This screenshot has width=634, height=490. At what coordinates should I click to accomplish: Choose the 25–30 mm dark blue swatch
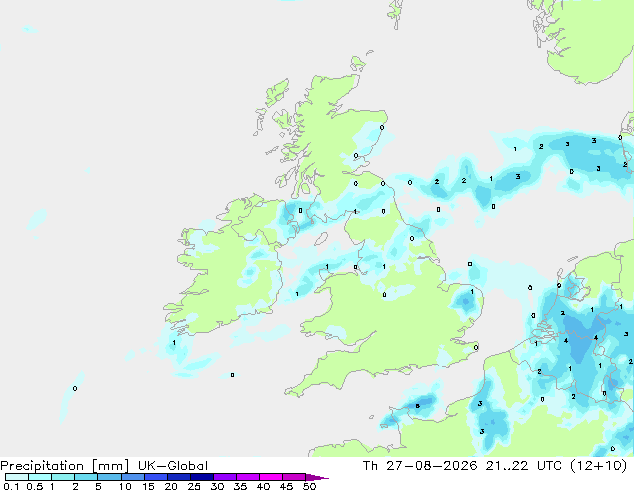click(201, 477)
